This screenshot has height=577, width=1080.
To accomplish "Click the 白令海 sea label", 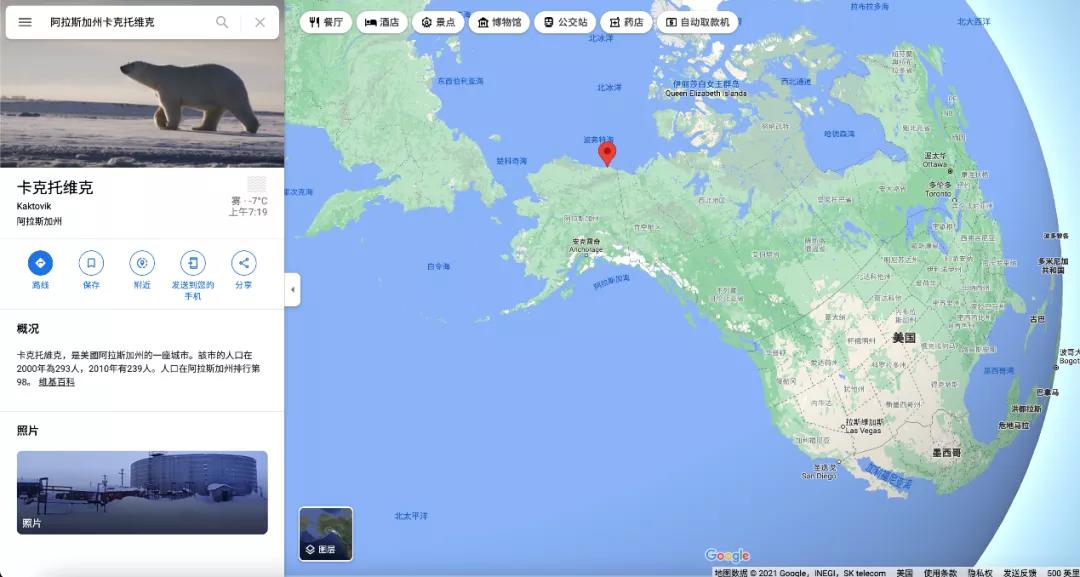I will tap(438, 266).
